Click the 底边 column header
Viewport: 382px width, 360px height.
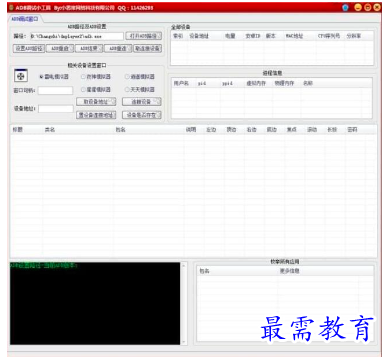tap(272, 130)
